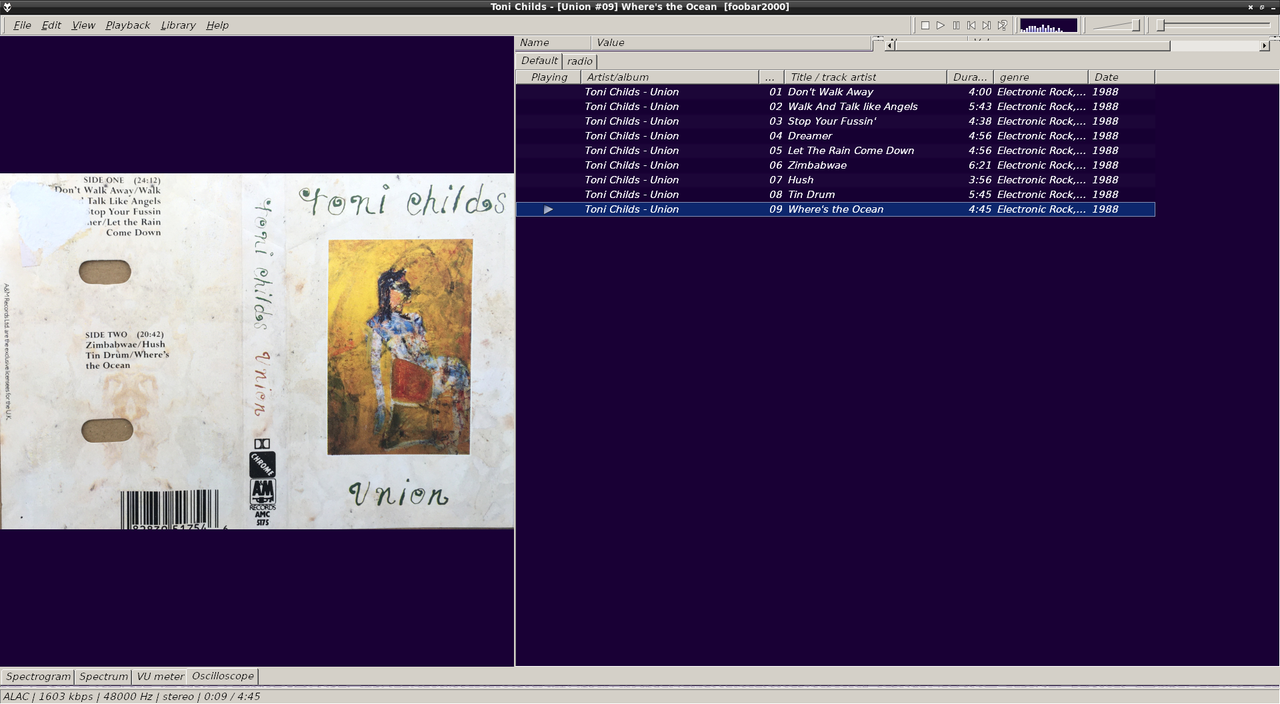Click the Toni Childs Union album art

coord(257,351)
